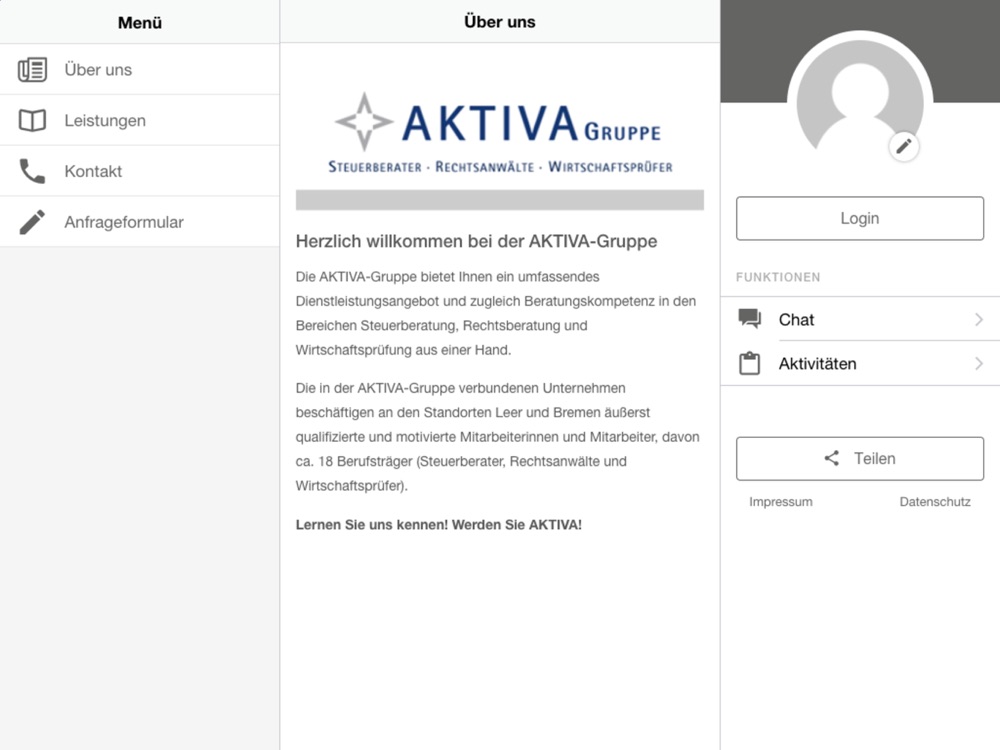Click the bold text Lernen Sie uns kennen
This screenshot has height=750, width=1000.
click(439, 525)
